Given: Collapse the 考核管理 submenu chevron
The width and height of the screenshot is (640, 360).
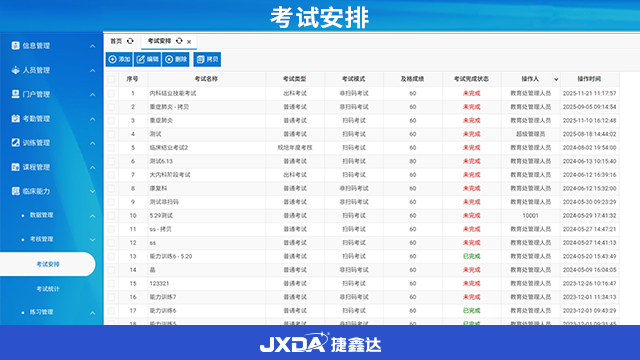Looking at the screenshot, I should pyautogui.click(x=93, y=240).
